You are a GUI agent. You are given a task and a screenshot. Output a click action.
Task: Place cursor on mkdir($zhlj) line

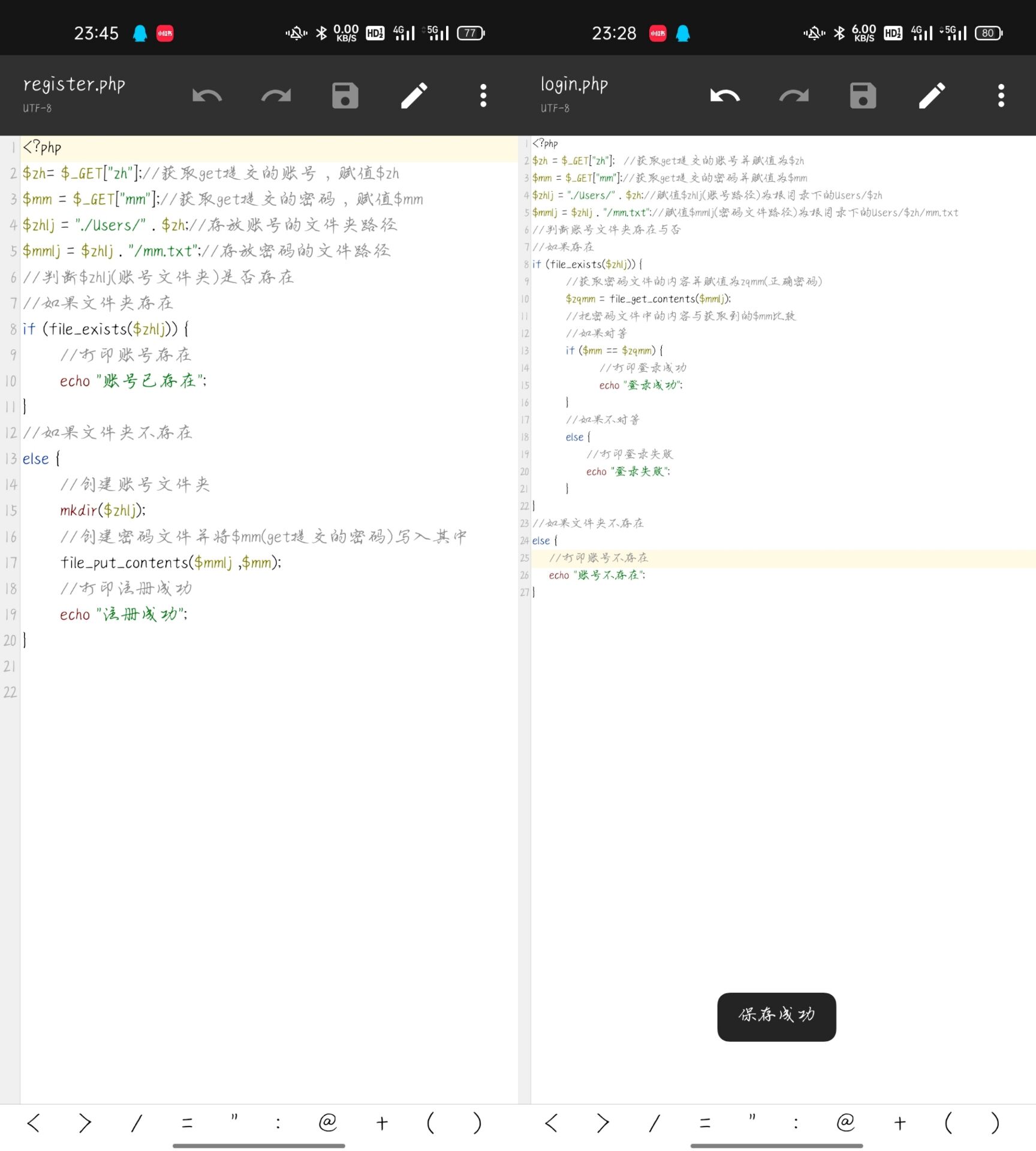(x=103, y=510)
